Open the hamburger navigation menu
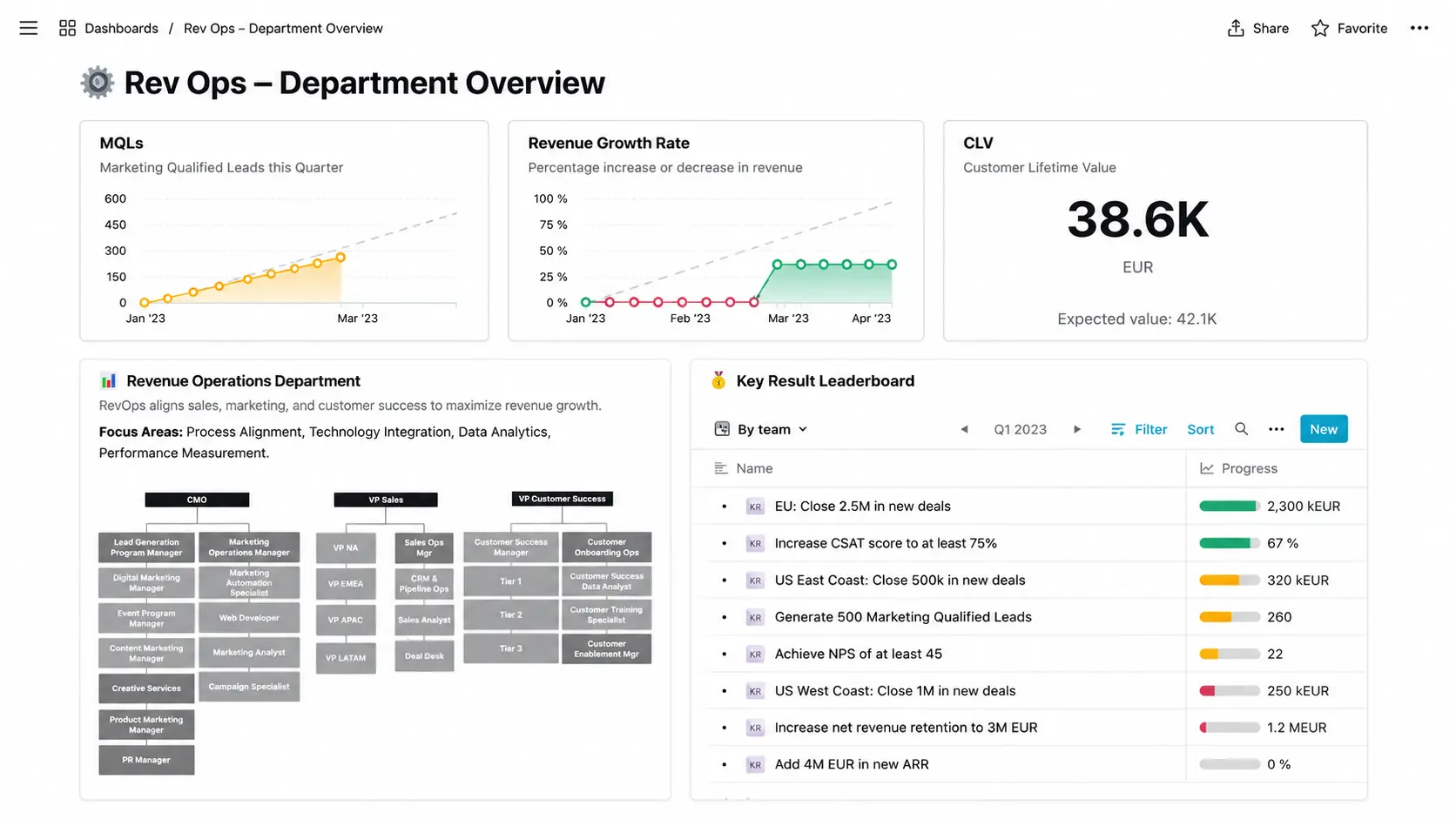 click(29, 28)
